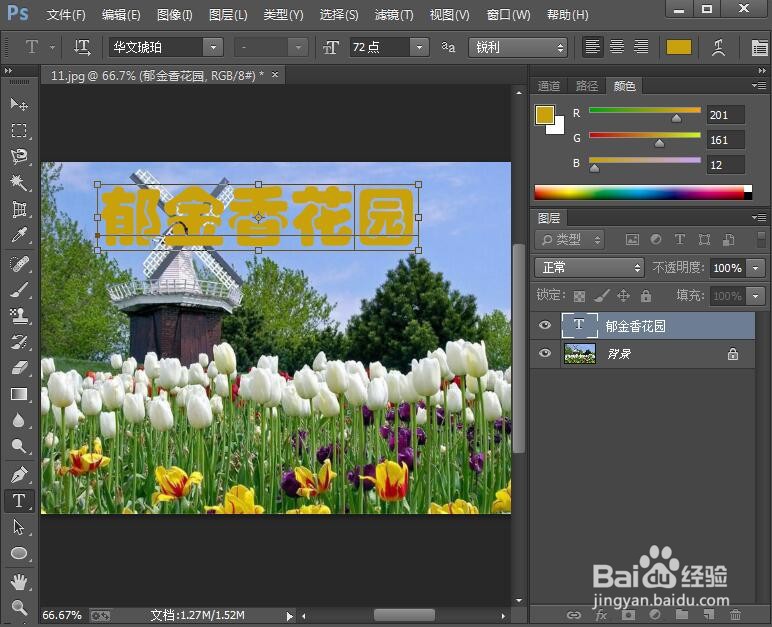Right align the text
The image size is (772, 627).
641,47
